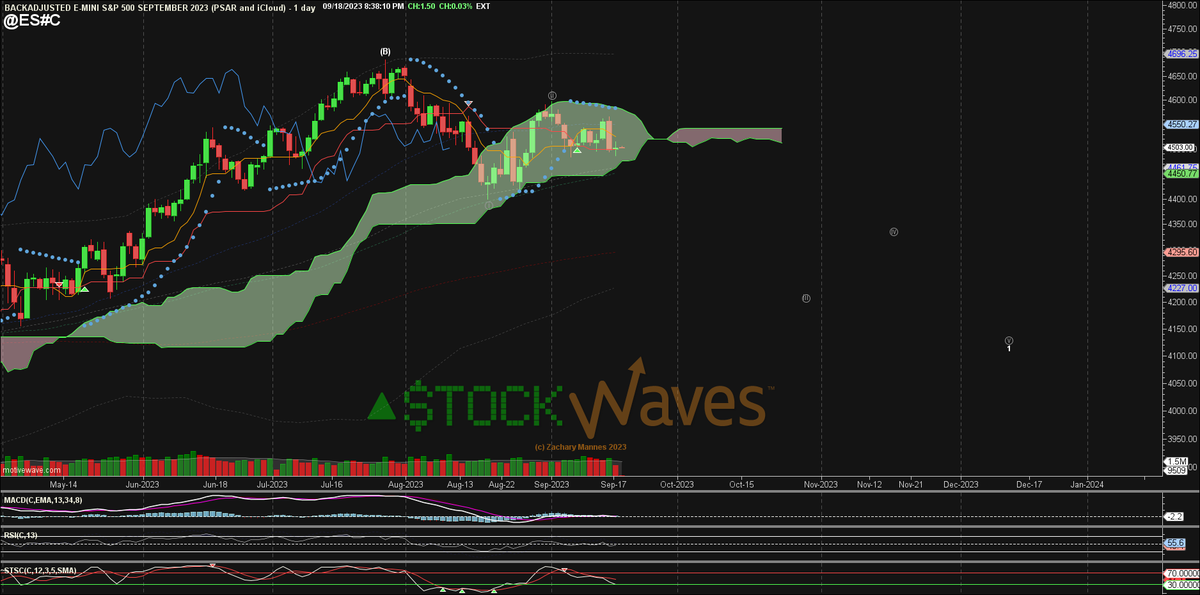Viewport: 1200px width, 595px height.
Task: Click the Jun-18 date on the time axis
Action: pos(215,483)
